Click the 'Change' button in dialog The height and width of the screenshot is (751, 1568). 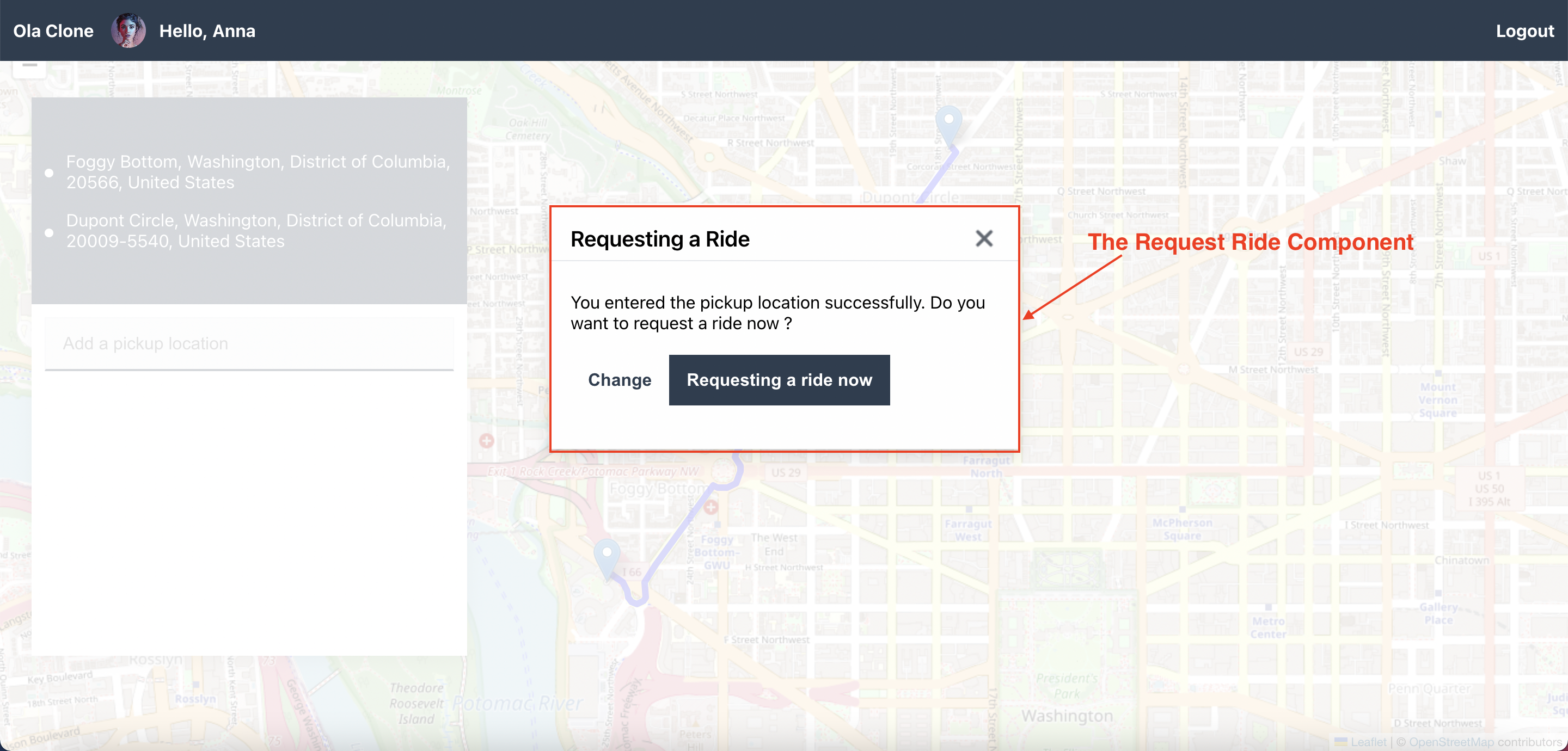tap(618, 380)
